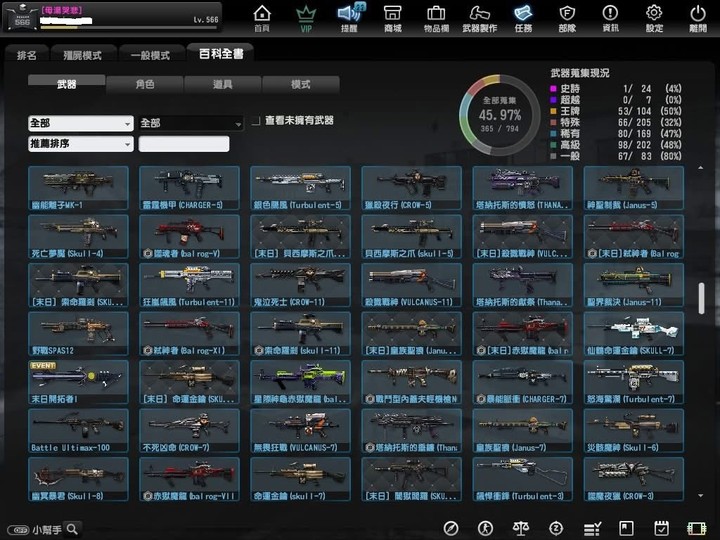Open the VIP crown icon
720x540 pixels.
(306, 17)
